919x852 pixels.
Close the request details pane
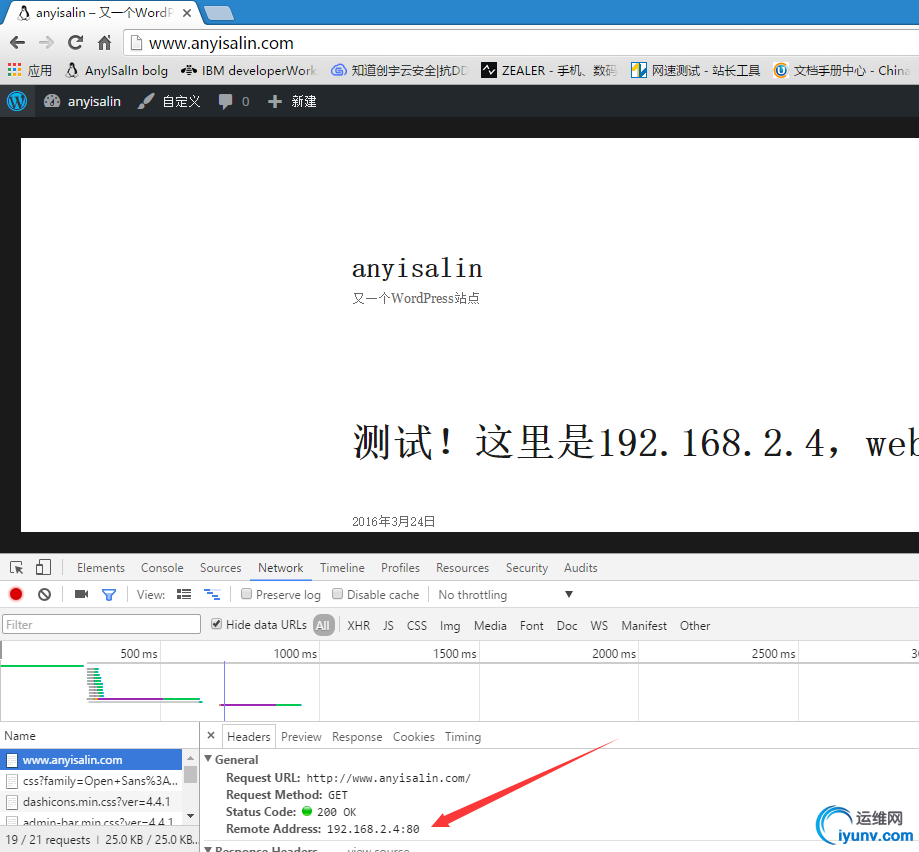click(x=211, y=735)
